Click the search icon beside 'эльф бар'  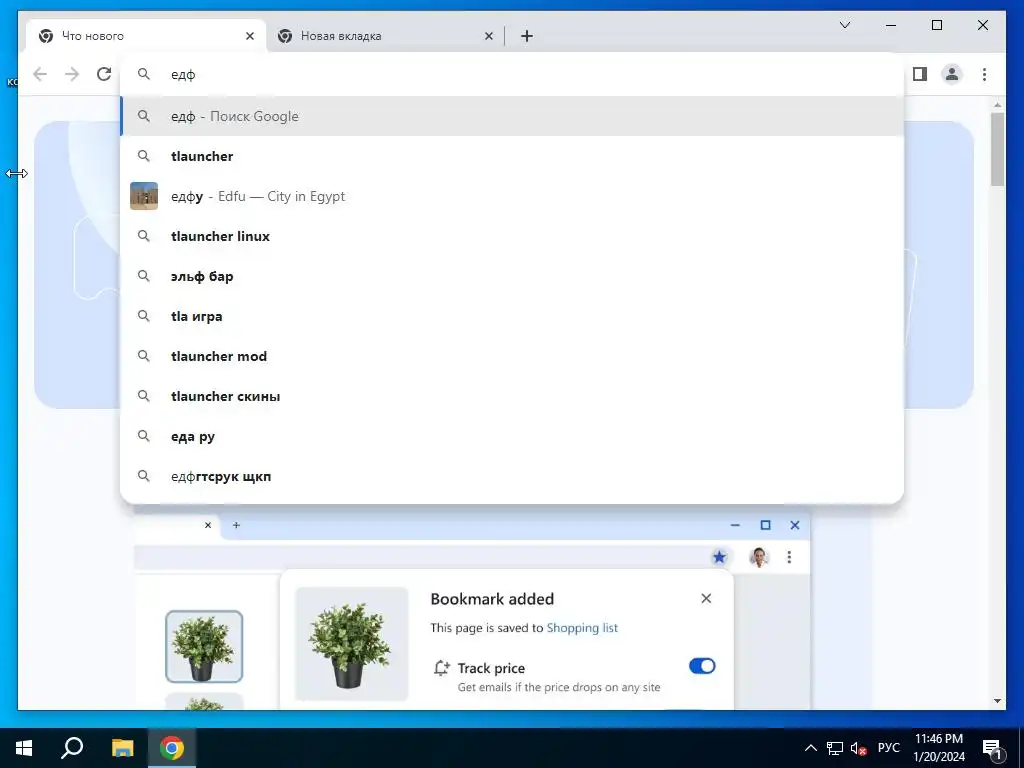(x=144, y=276)
